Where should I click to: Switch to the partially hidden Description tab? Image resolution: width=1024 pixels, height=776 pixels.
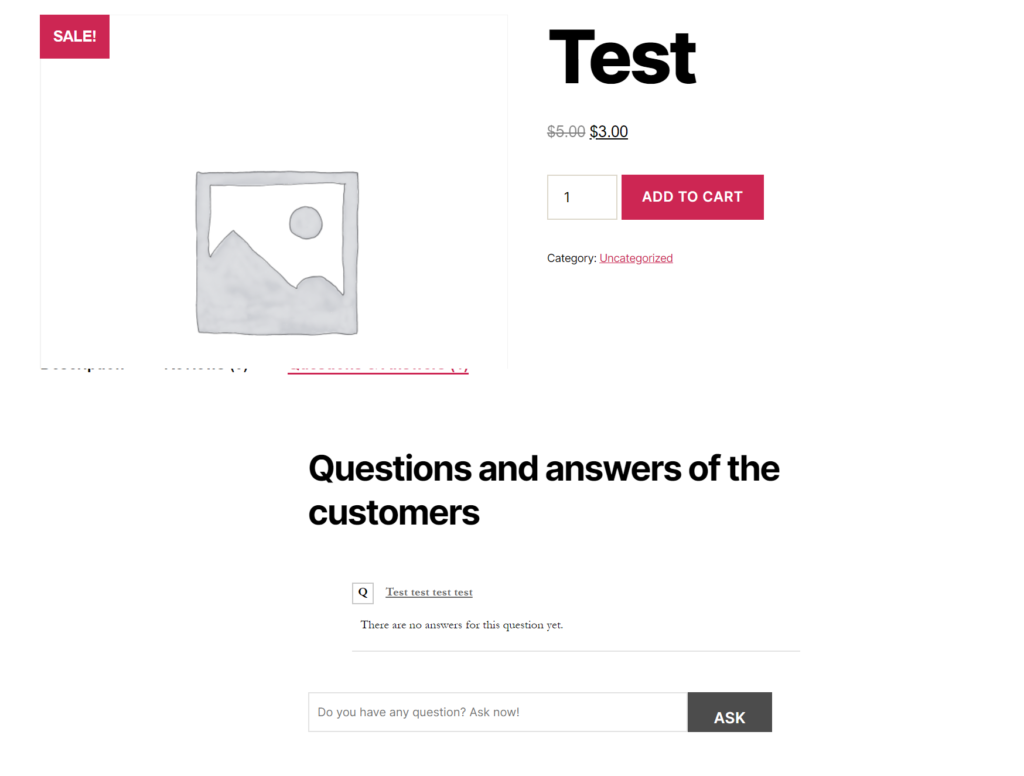point(83,369)
